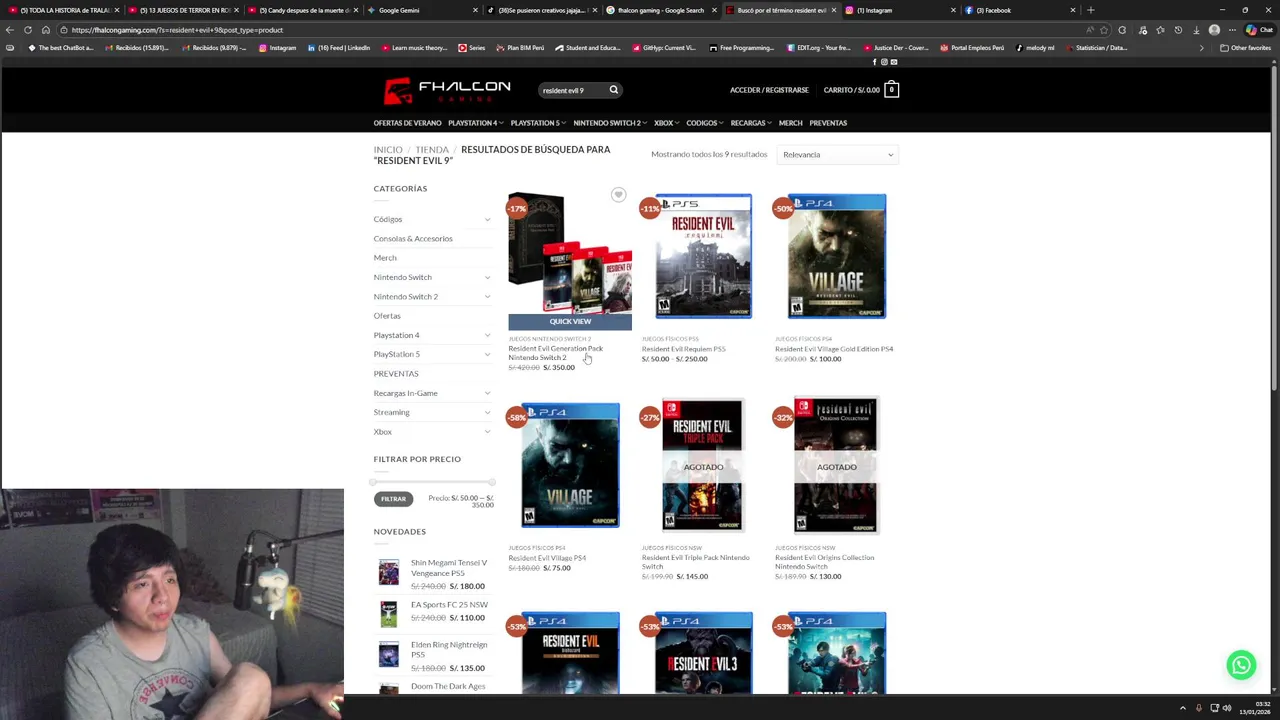
Task: Expand the Xbox category chevron
Action: (488, 432)
